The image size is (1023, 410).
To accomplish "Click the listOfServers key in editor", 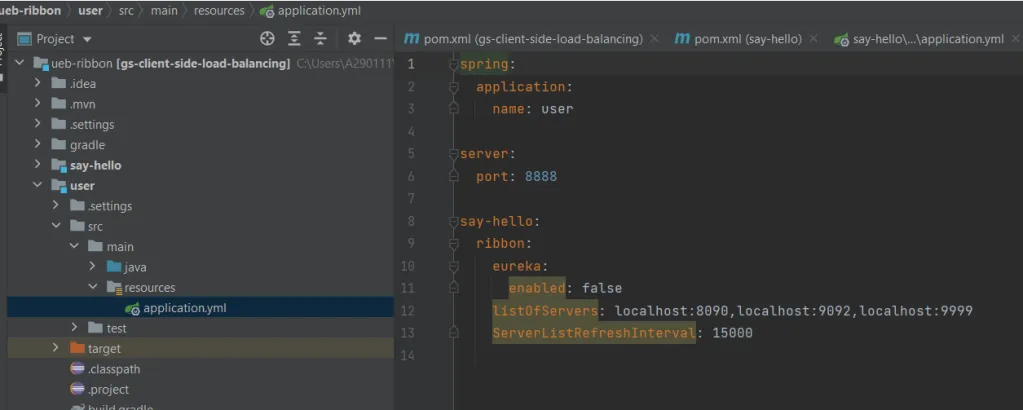I will pyautogui.click(x=545, y=311).
